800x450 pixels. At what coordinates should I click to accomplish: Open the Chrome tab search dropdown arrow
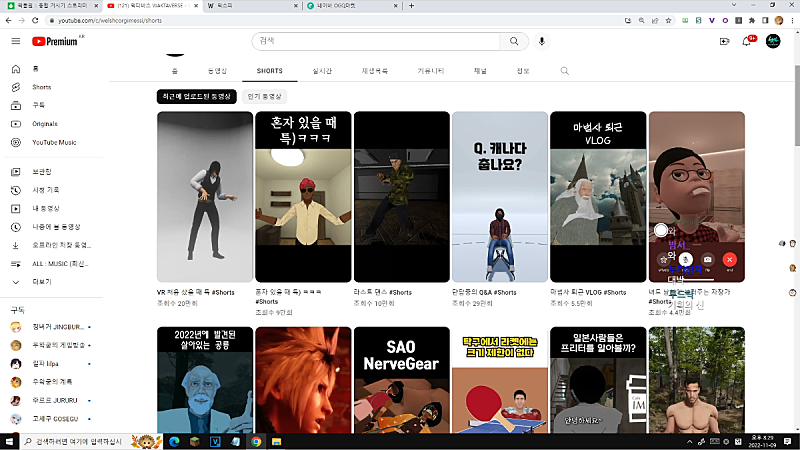click(x=732, y=5)
